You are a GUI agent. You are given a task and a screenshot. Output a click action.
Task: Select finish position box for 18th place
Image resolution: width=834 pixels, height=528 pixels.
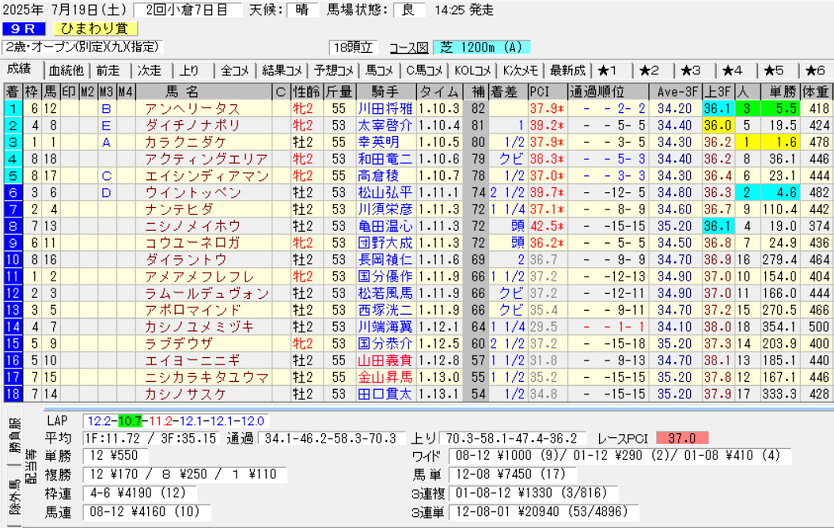point(12,394)
